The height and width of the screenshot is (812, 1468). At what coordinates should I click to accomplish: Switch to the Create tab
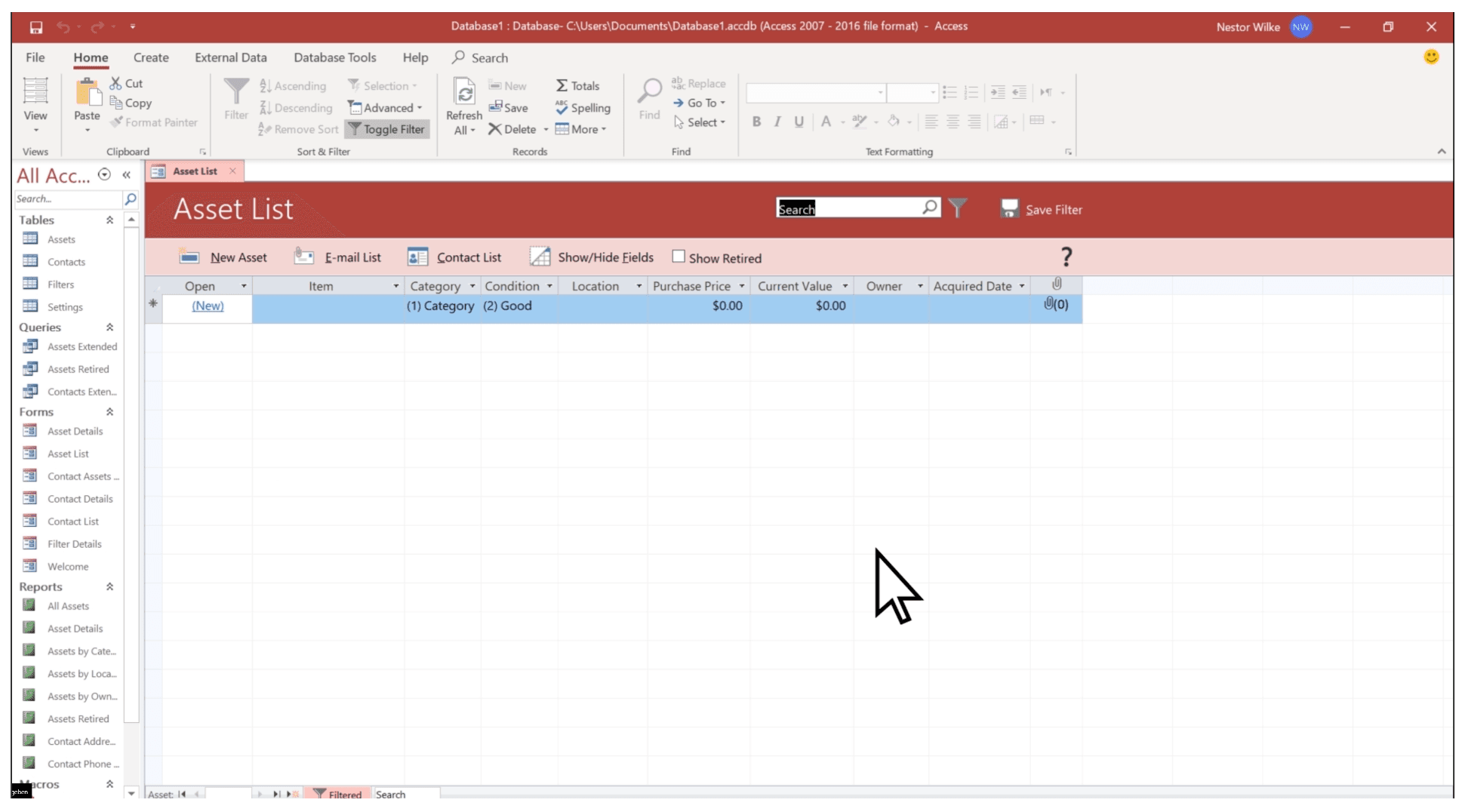tap(151, 57)
